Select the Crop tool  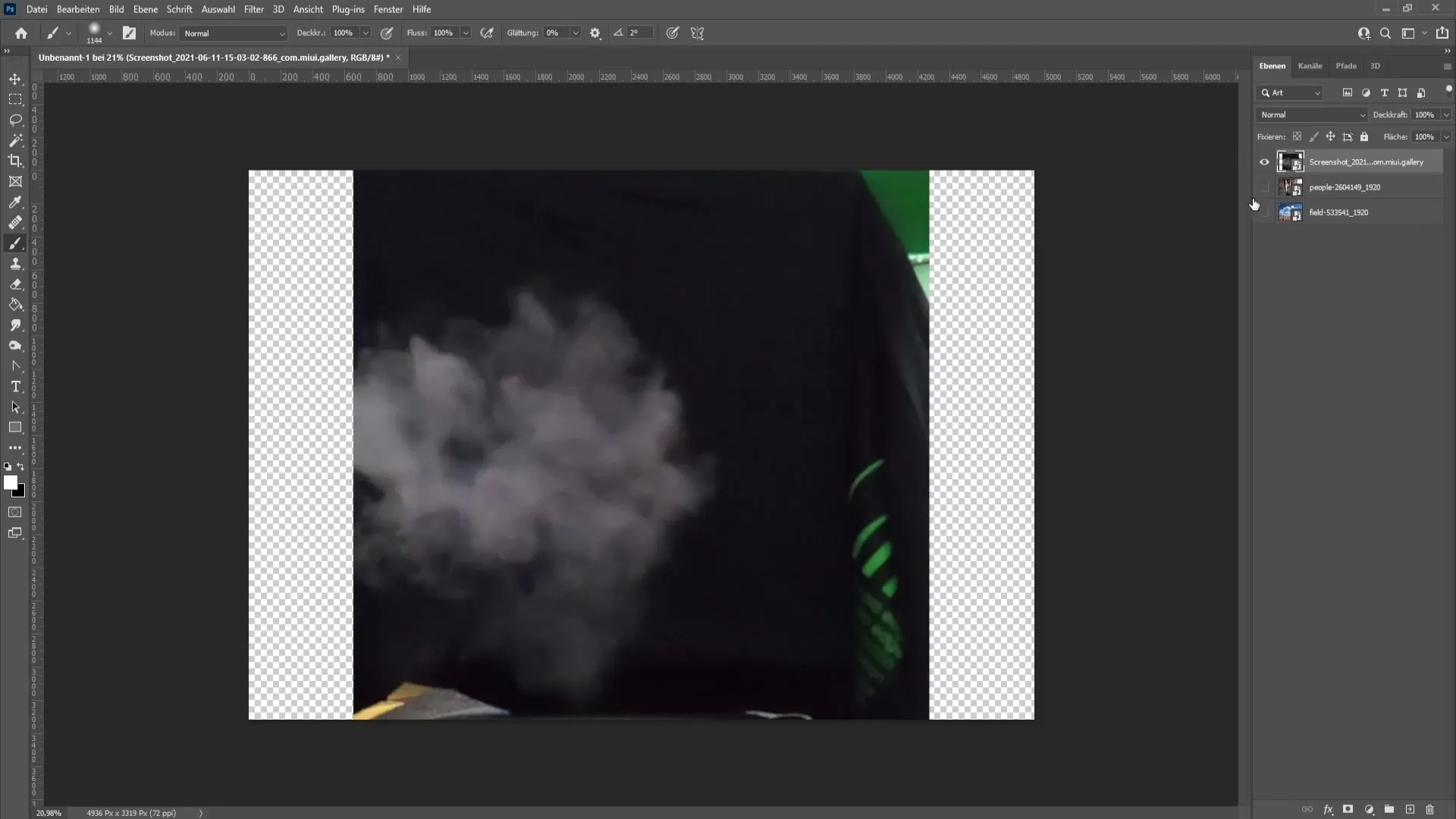15,160
